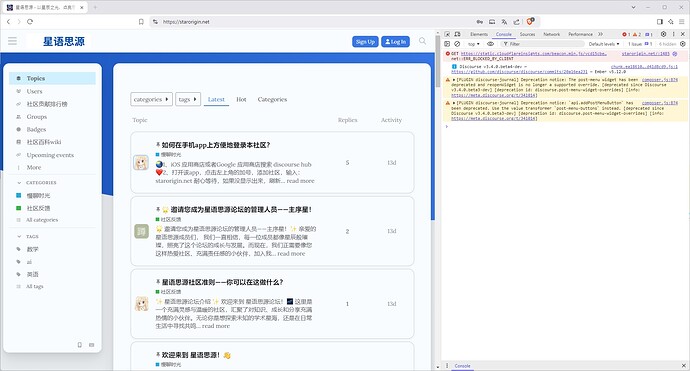Viewport: 690px width, 371px height.
Task: Select the DevTools inspect element icon
Action: [x=447, y=34]
